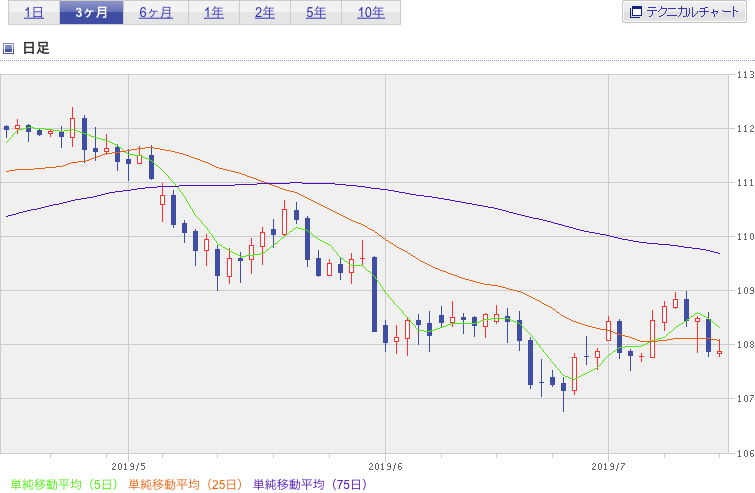This screenshot has width=755, height=493.
Task: Click the 108 price axis label
Action: click(745, 344)
